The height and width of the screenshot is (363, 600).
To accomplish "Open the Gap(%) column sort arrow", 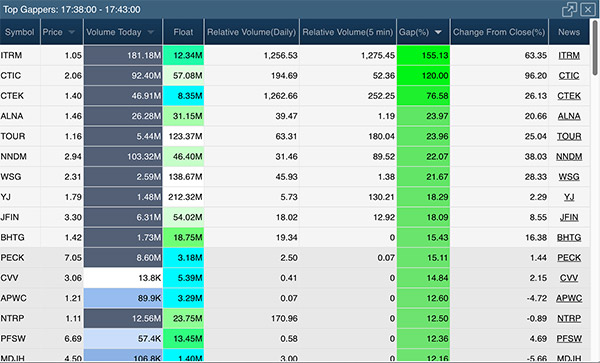I will 438,32.
